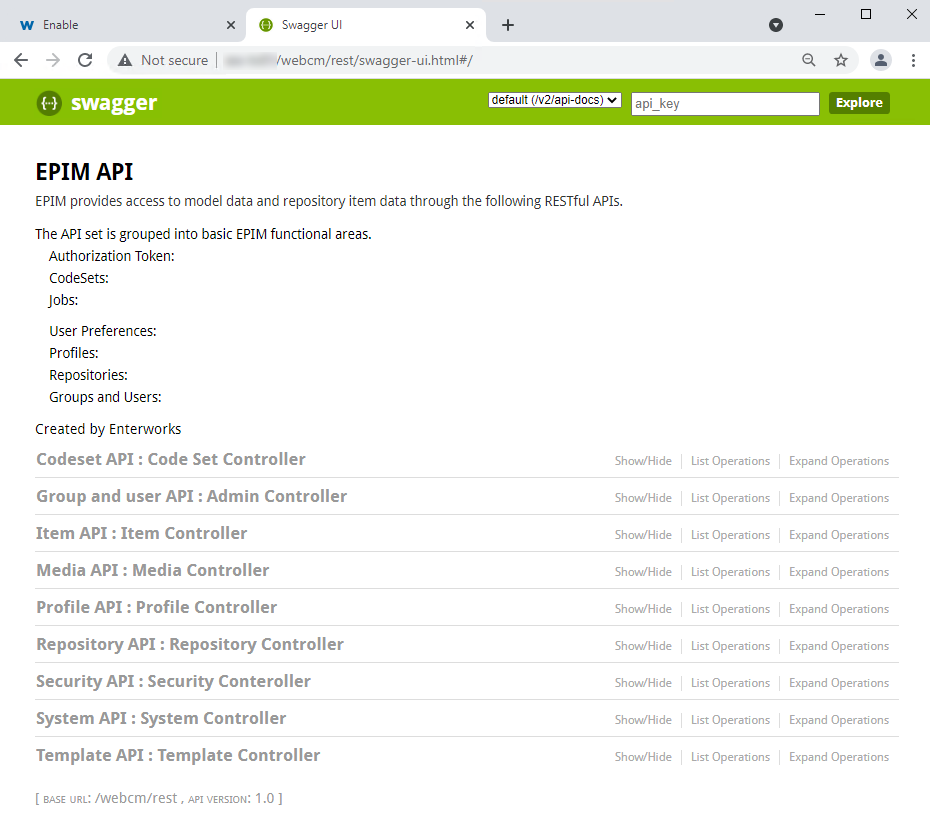Click the Not secure warning icon

(x=125, y=60)
